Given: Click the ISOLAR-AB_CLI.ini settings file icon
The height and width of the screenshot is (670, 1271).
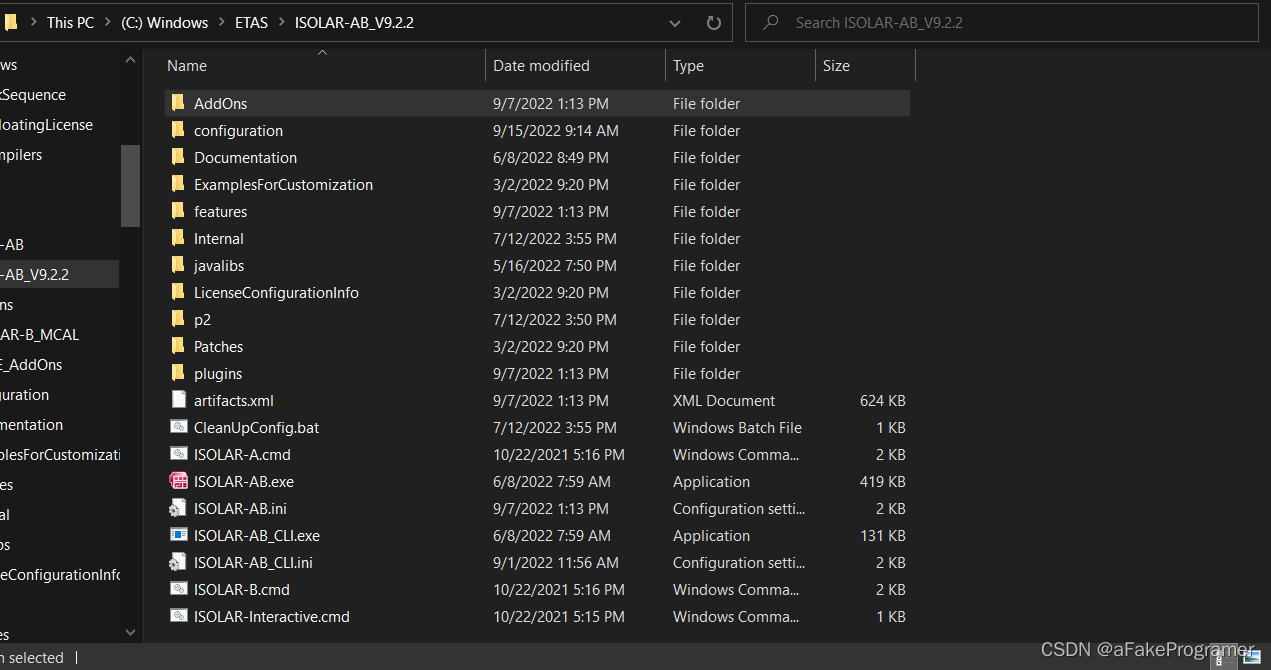Looking at the screenshot, I should click(x=179, y=562).
